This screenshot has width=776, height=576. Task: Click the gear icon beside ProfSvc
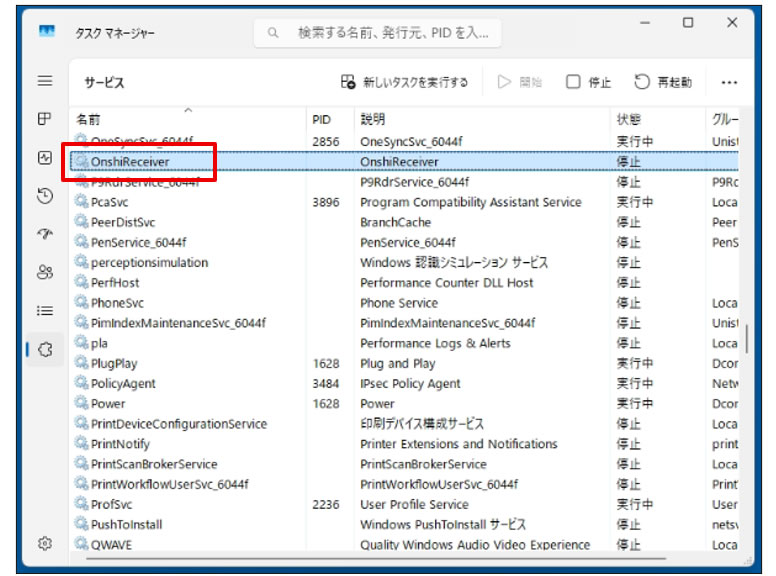(81, 504)
